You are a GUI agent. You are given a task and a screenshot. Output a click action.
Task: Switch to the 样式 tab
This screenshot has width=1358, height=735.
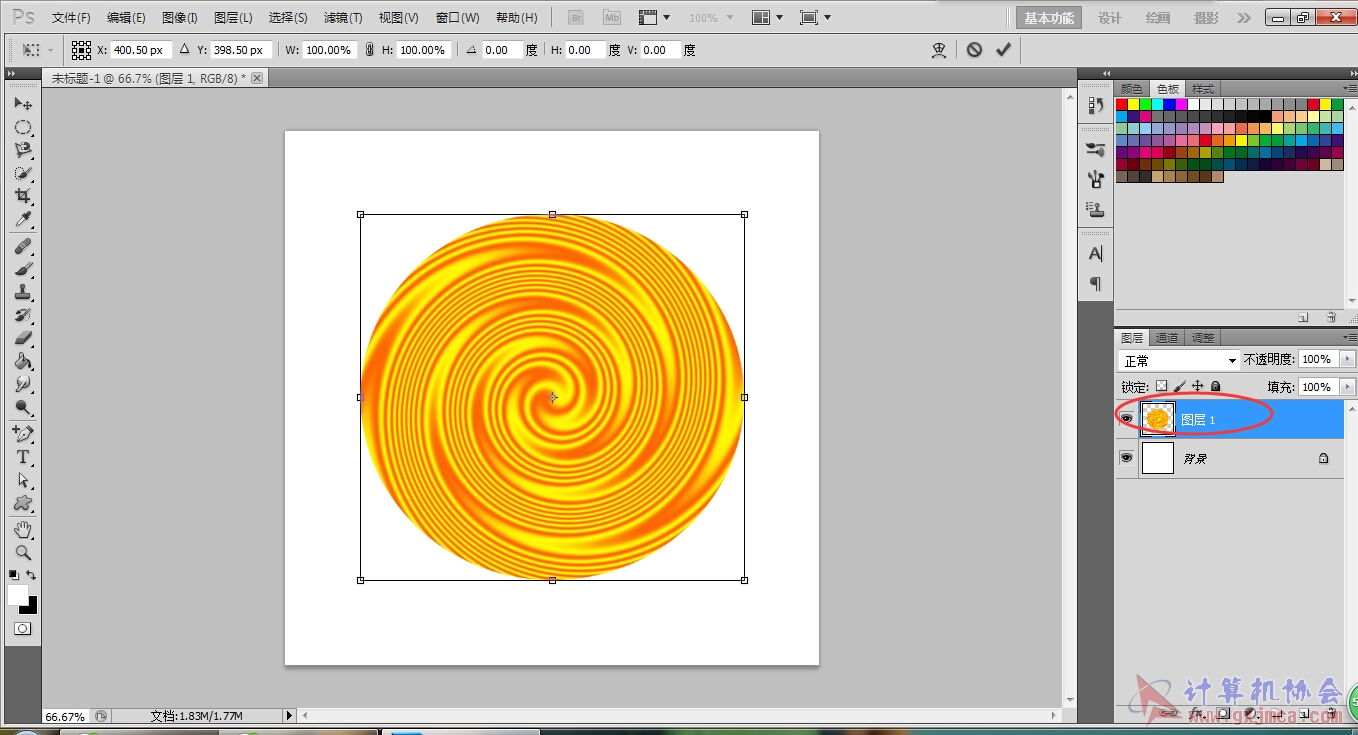pyautogui.click(x=1203, y=89)
